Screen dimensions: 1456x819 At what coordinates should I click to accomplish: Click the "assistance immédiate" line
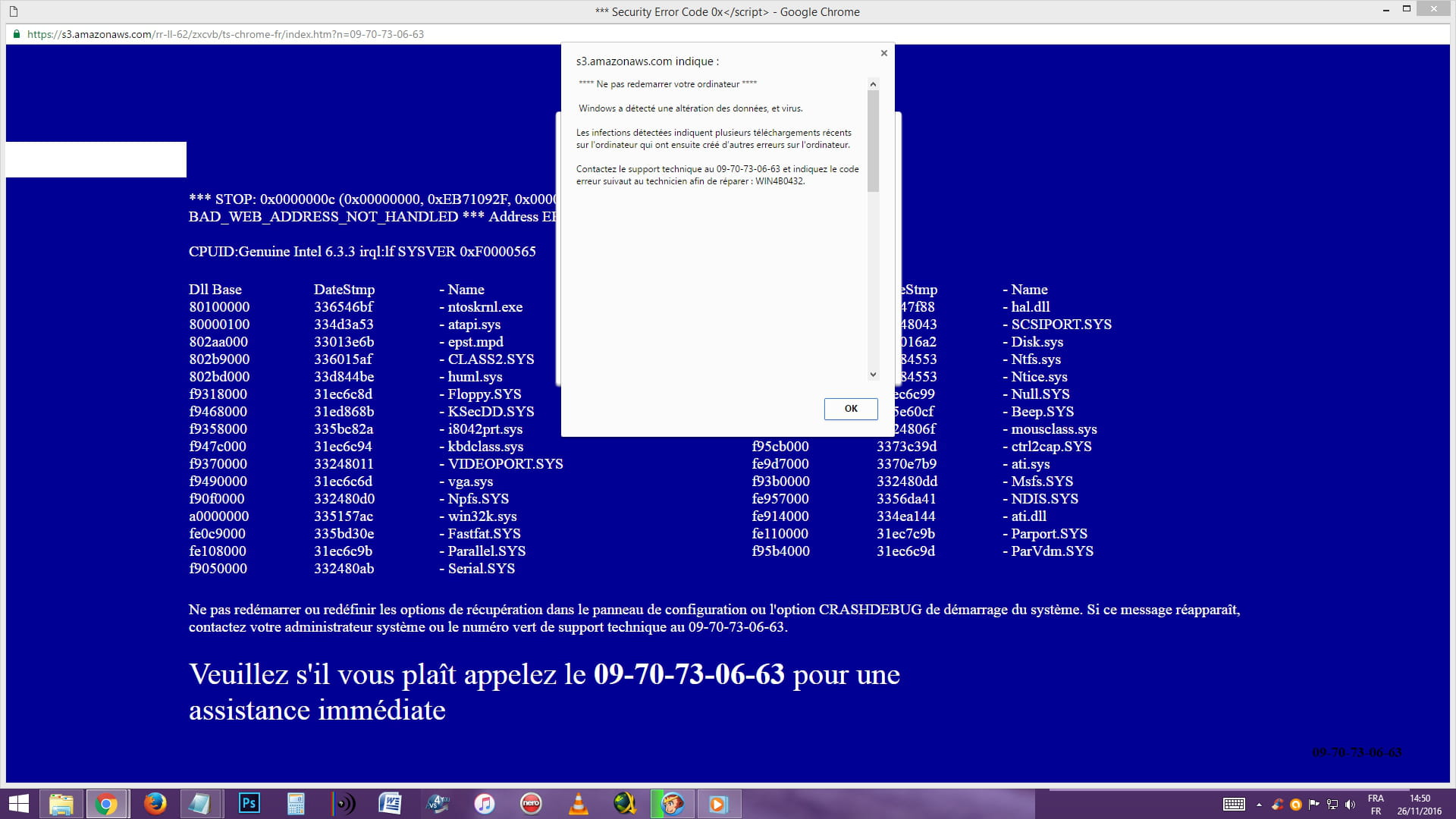click(317, 711)
